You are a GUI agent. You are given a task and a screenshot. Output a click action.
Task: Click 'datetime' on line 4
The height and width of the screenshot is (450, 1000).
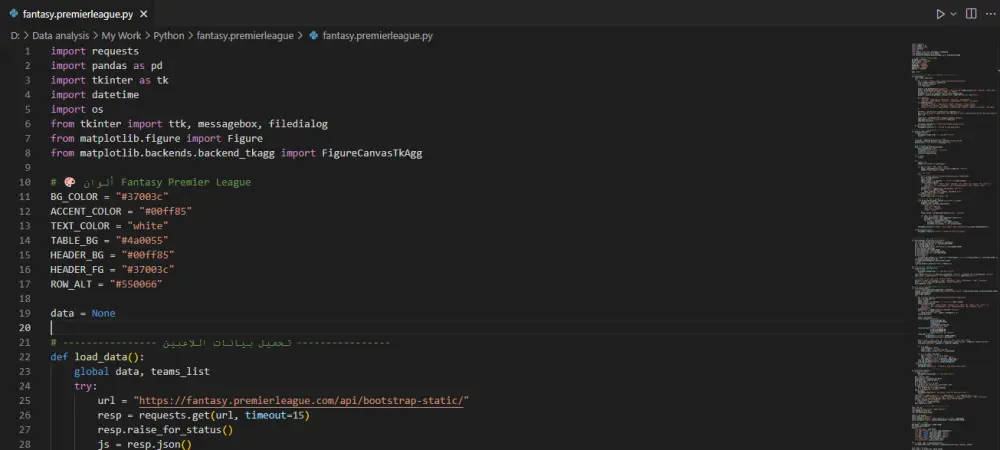coord(115,94)
